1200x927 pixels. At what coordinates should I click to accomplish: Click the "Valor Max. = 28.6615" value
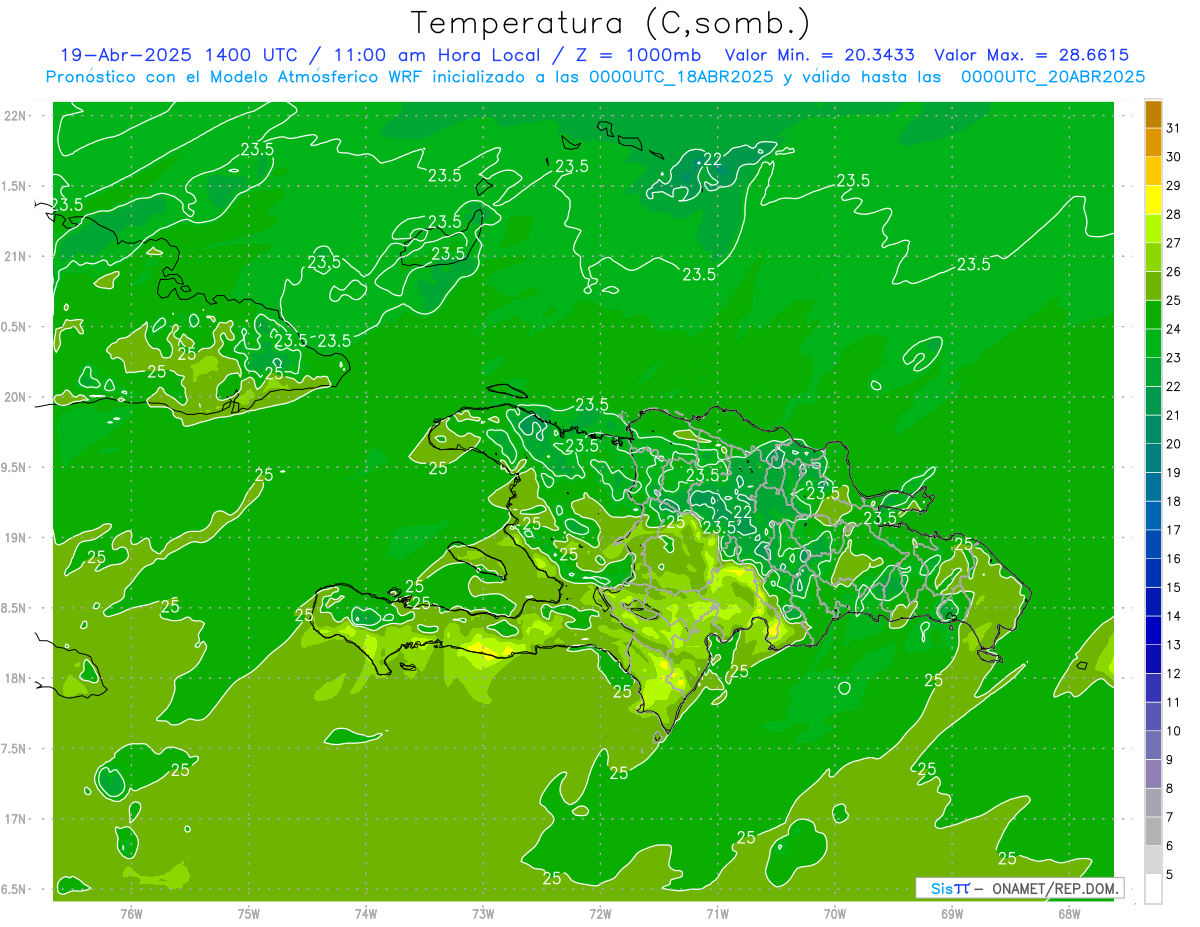click(1031, 55)
